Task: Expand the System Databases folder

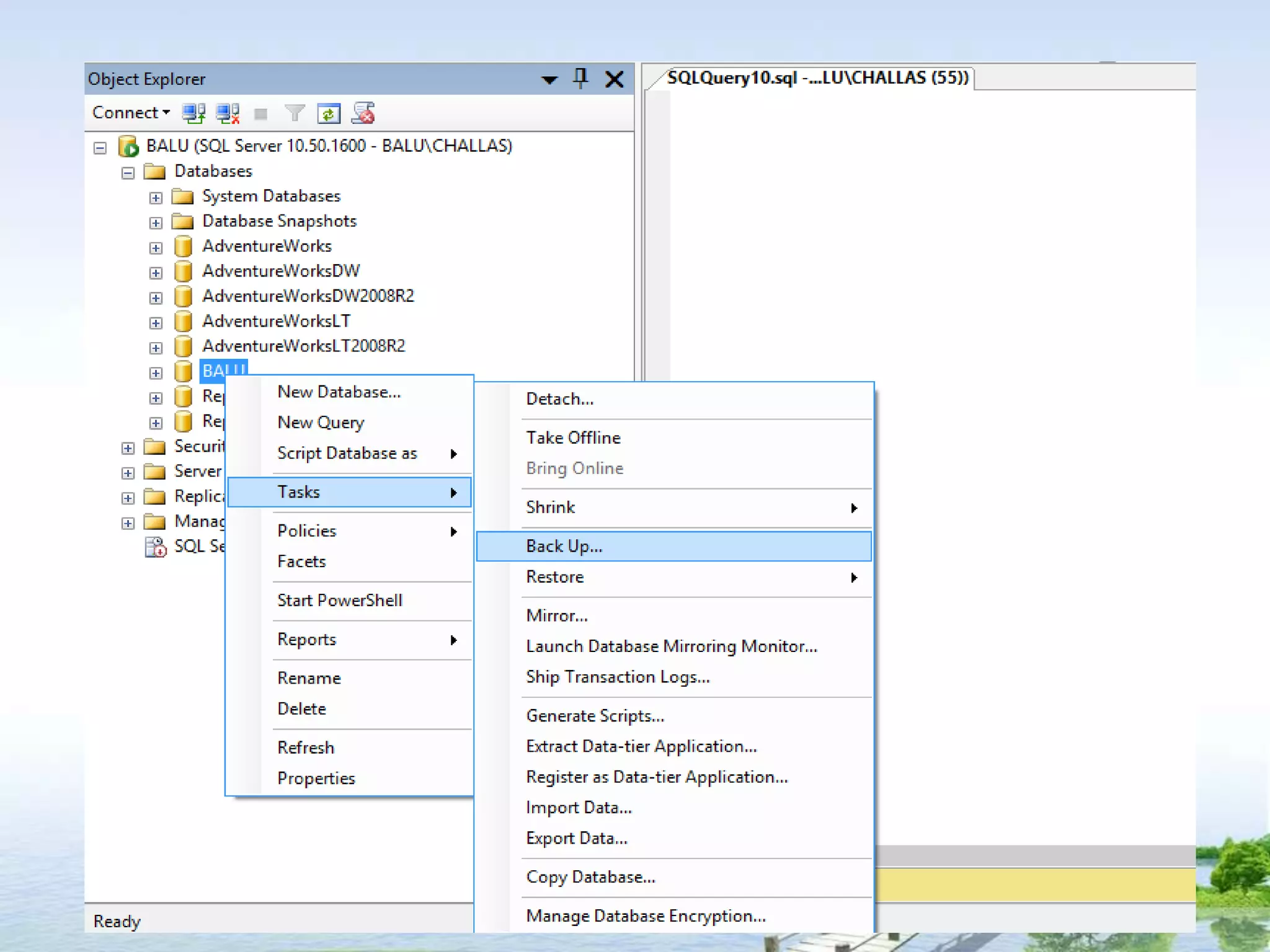Action: pos(156,198)
